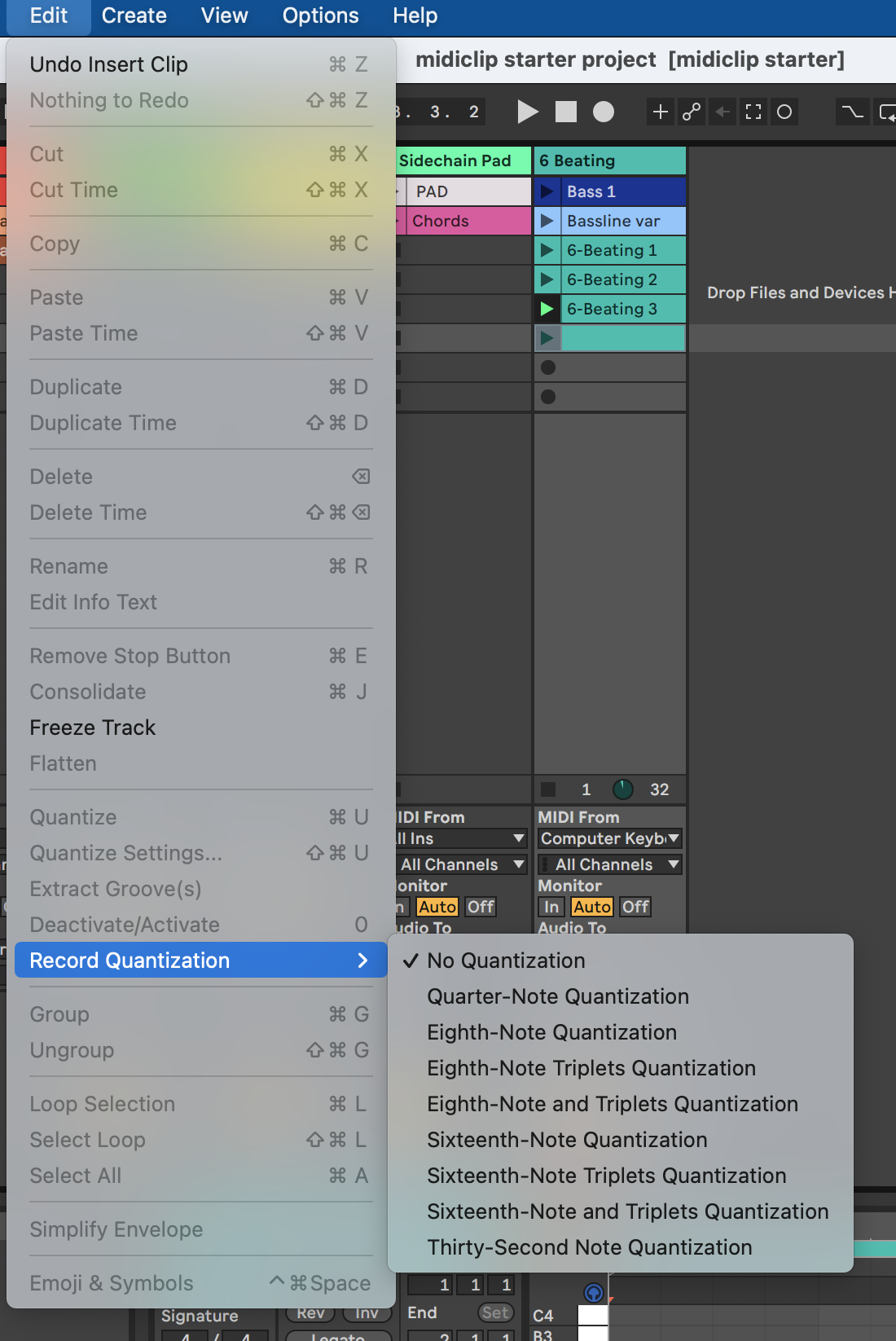Launch the Bass 1 clip play triangle
The width and height of the screenshot is (896, 1341).
pyautogui.click(x=547, y=191)
